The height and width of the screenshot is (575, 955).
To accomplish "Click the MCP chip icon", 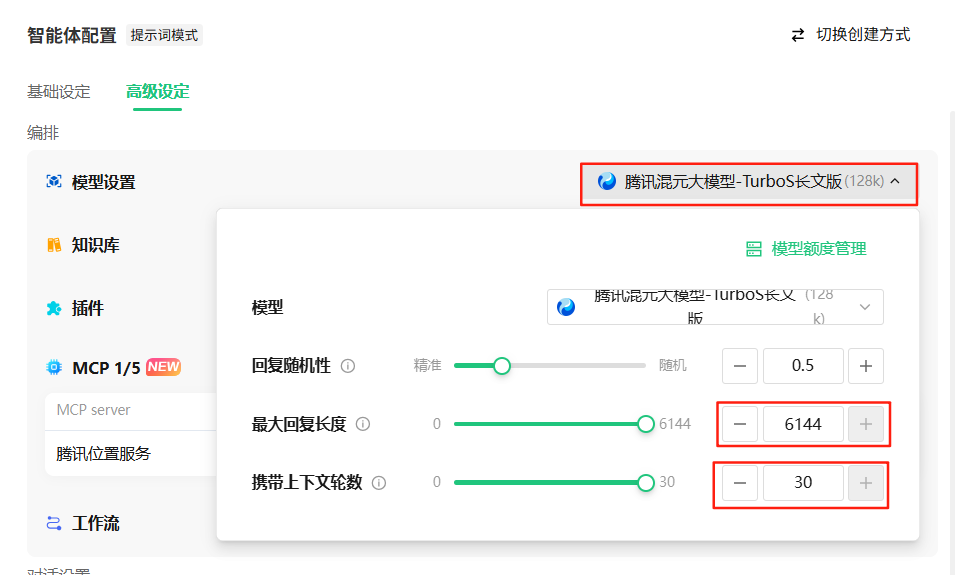I will [x=54, y=367].
